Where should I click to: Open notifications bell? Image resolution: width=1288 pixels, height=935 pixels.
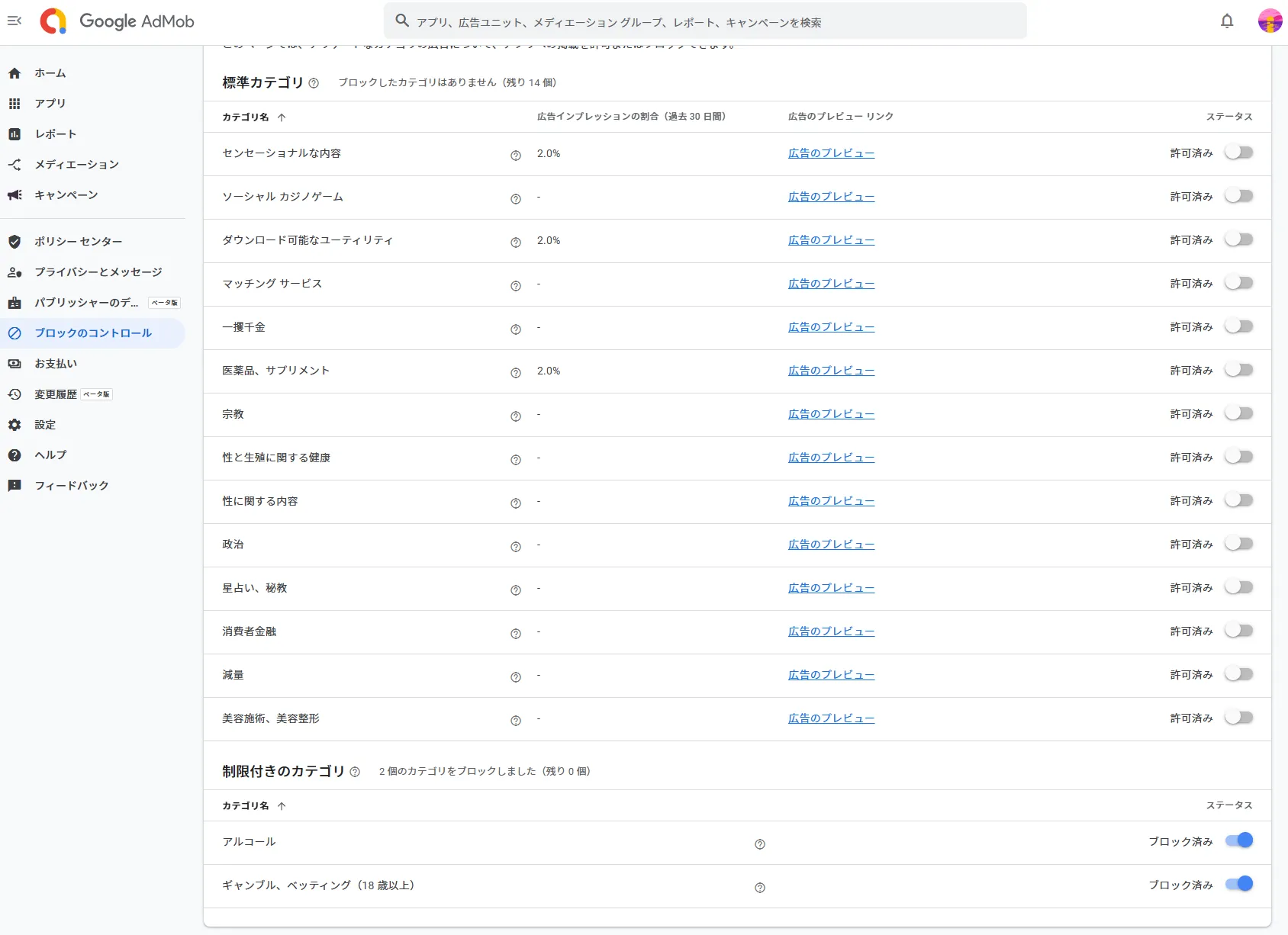click(x=1227, y=21)
